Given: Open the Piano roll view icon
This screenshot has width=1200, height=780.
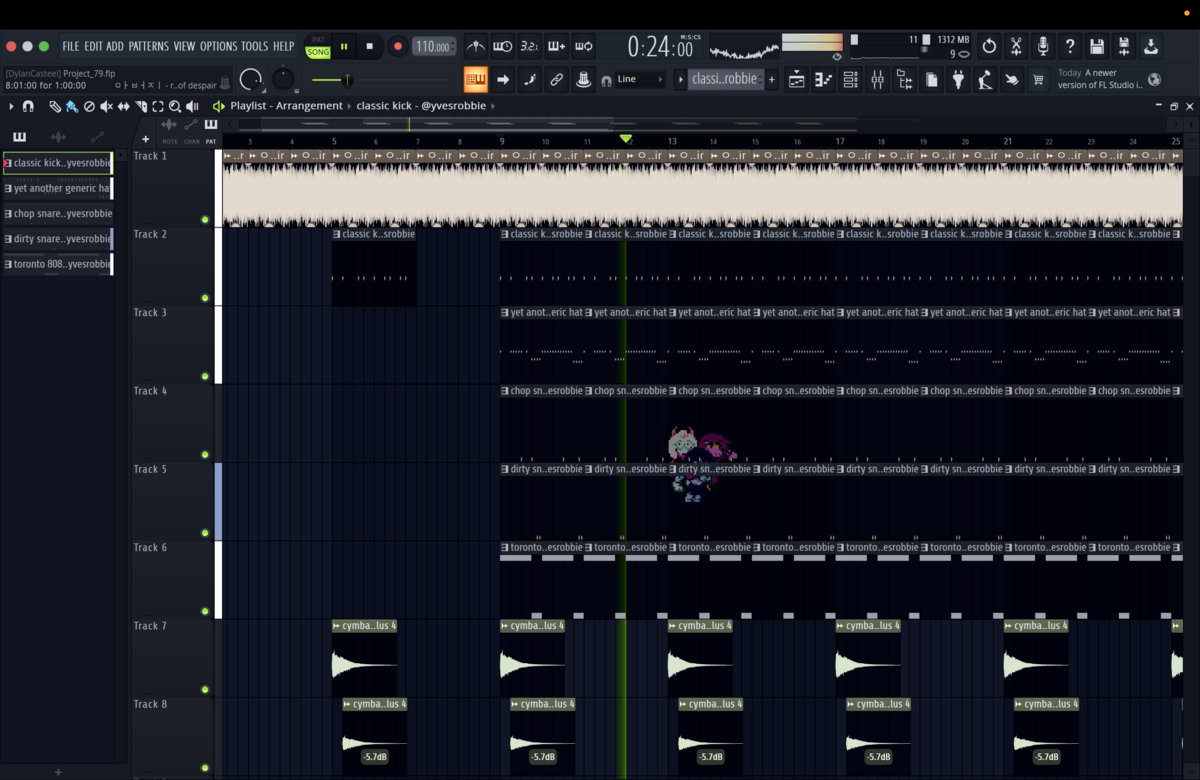Looking at the screenshot, I should pos(823,80).
